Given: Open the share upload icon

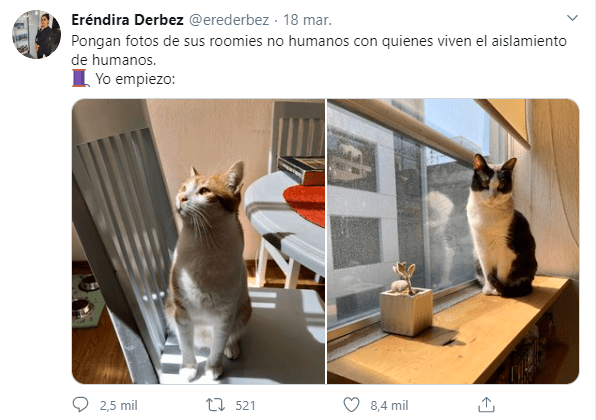Looking at the screenshot, I should (x=486, y=405).
